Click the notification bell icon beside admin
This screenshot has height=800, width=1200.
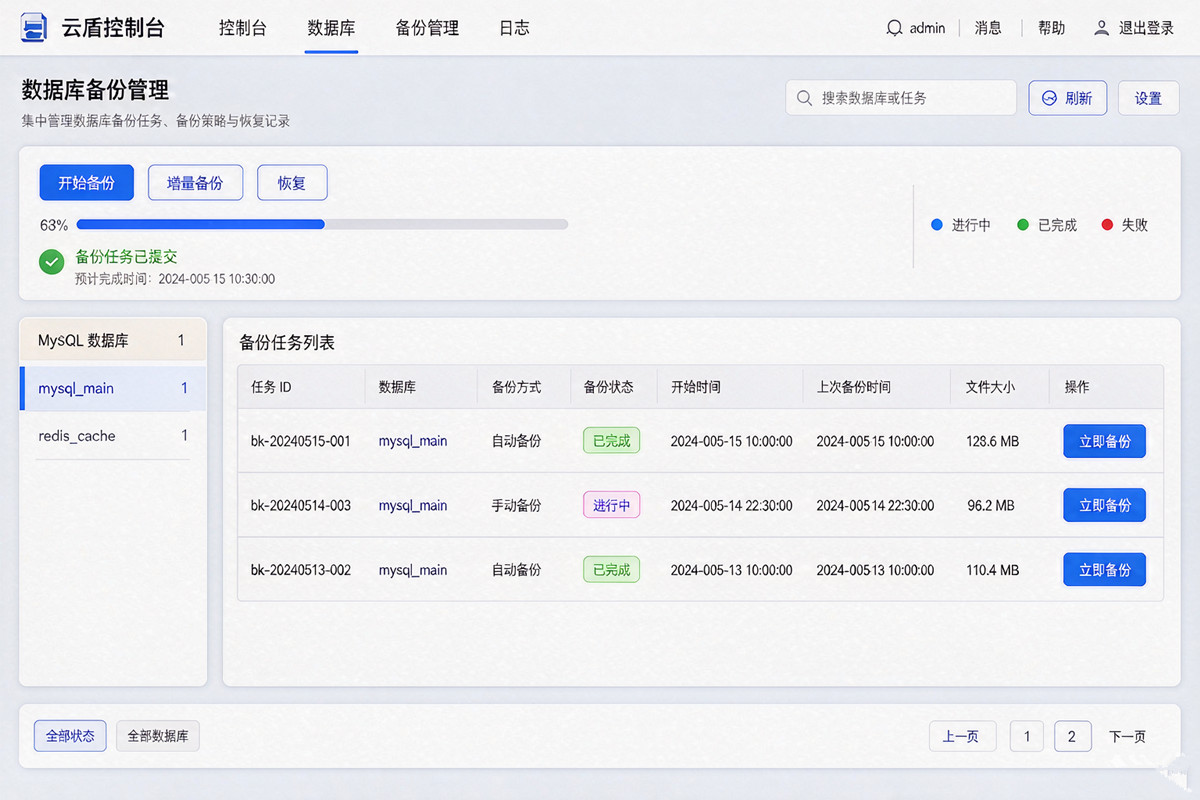[894, 28]
